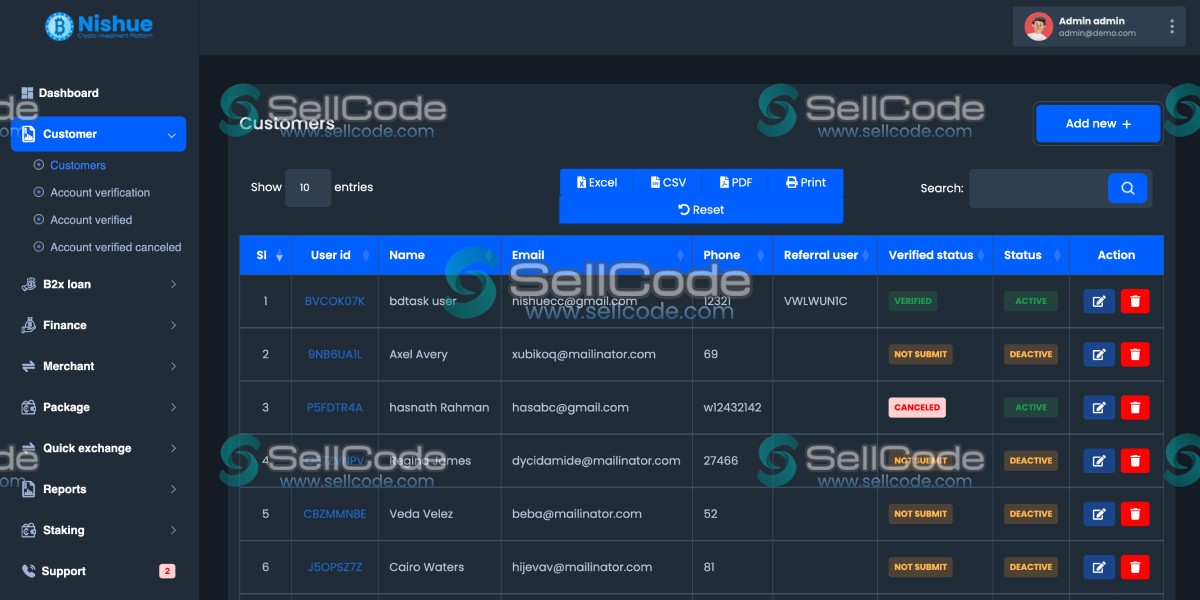Expand the Reports section
This screenshot has height=600, width=1200.
pyautogui.click(x=65, y=489)
